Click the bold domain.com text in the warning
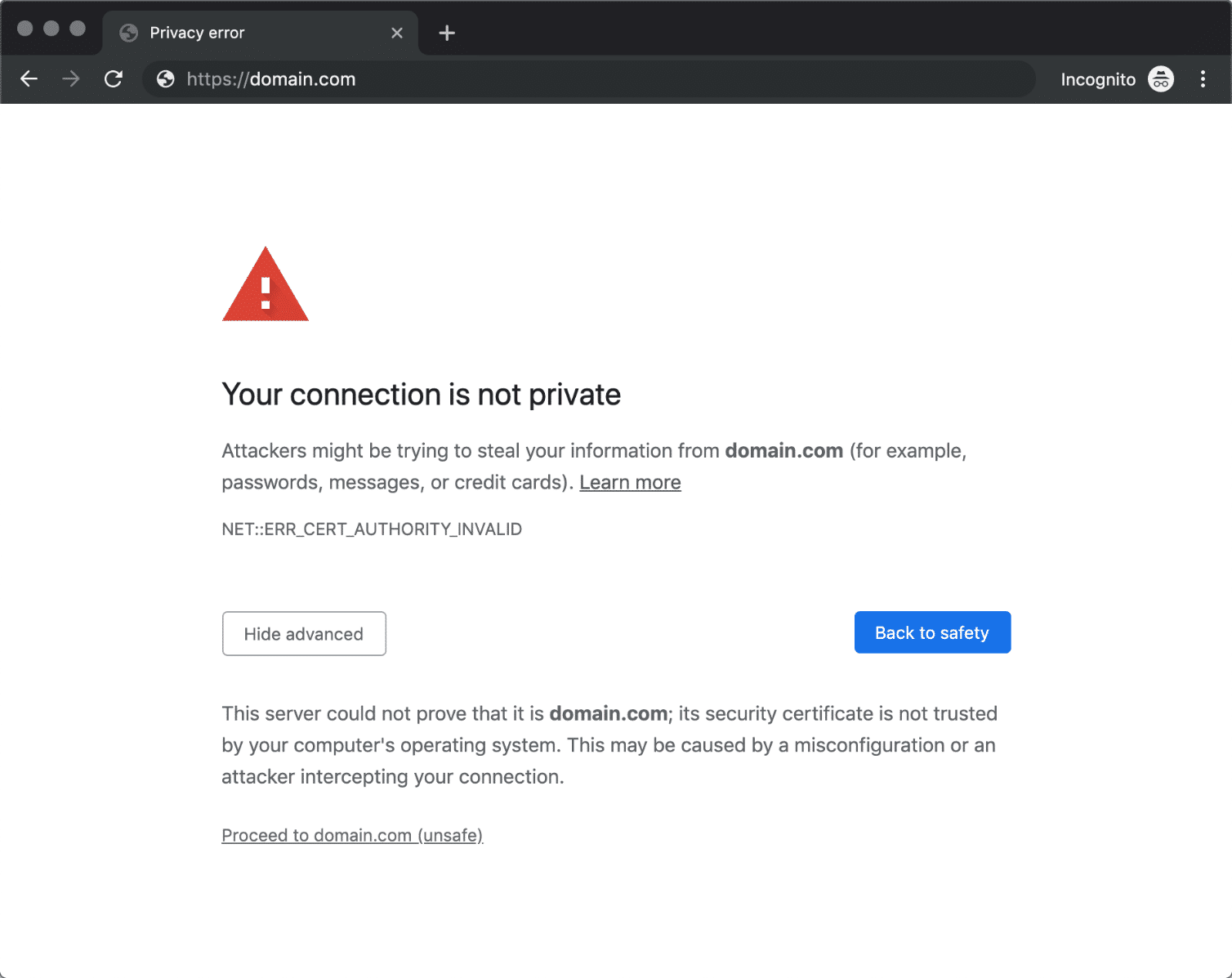 (x=783, y=450)
